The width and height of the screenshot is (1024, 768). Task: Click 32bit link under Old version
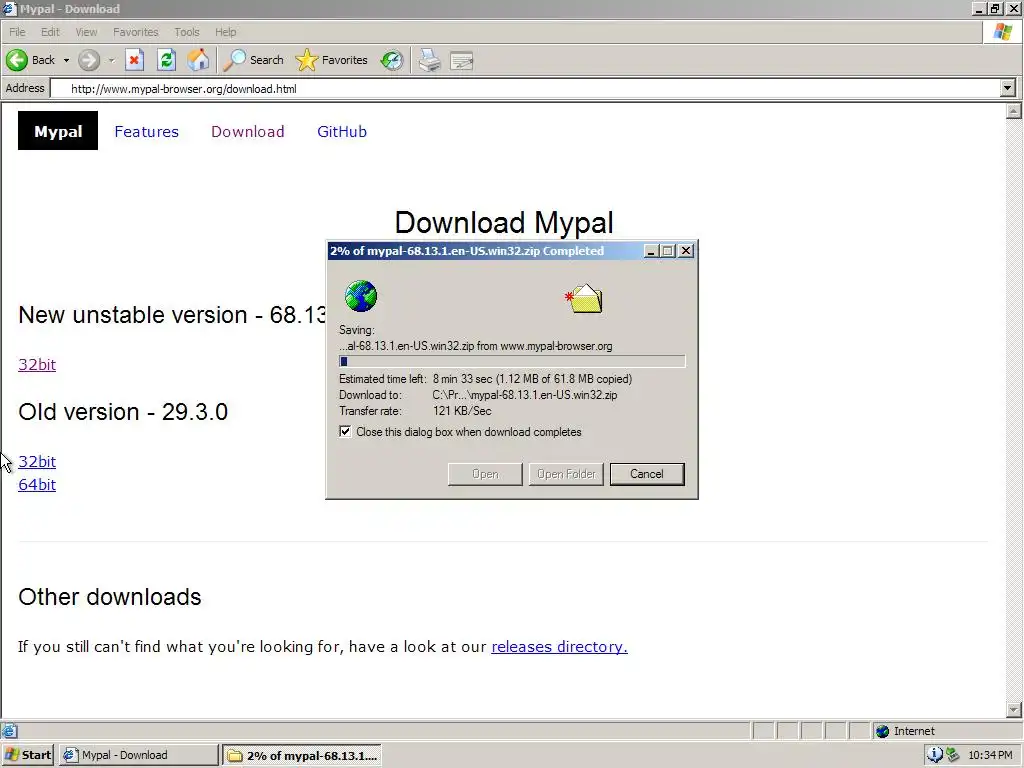click(37, 462)
